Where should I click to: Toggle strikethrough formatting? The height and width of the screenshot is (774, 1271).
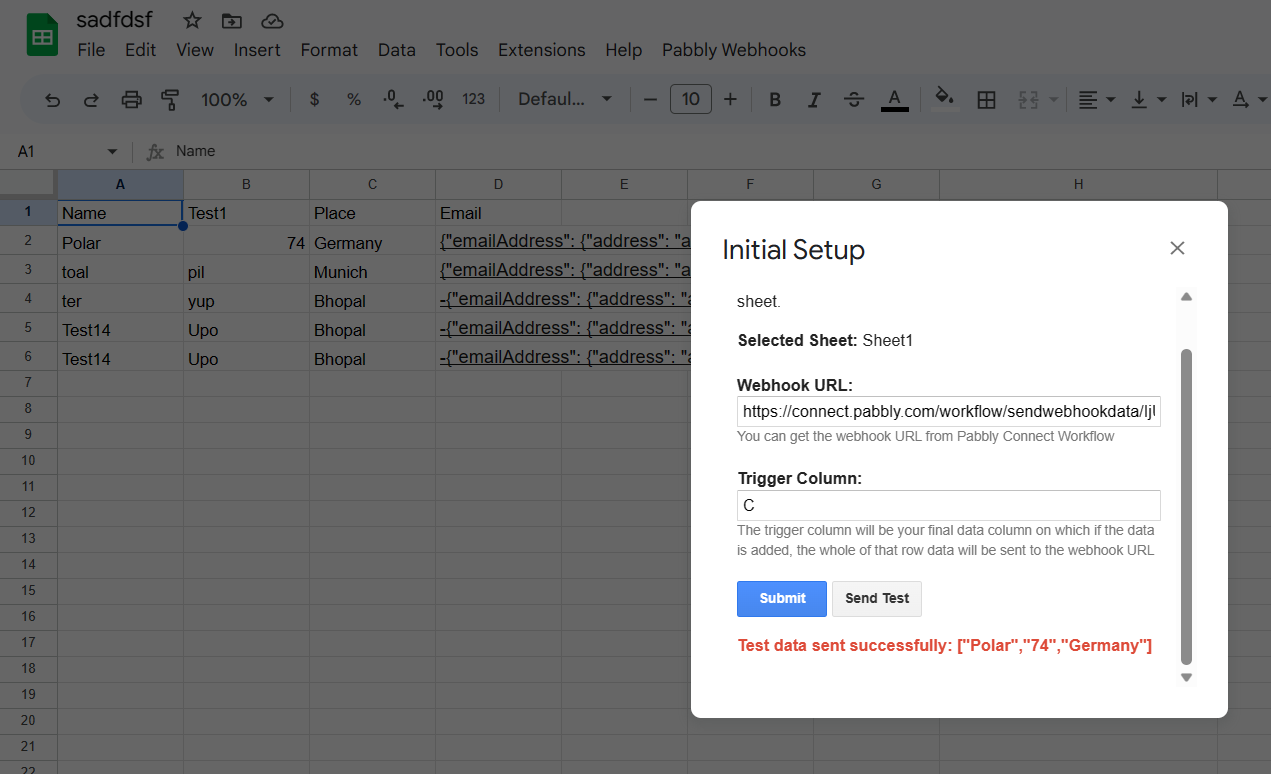tap(854, 99)
